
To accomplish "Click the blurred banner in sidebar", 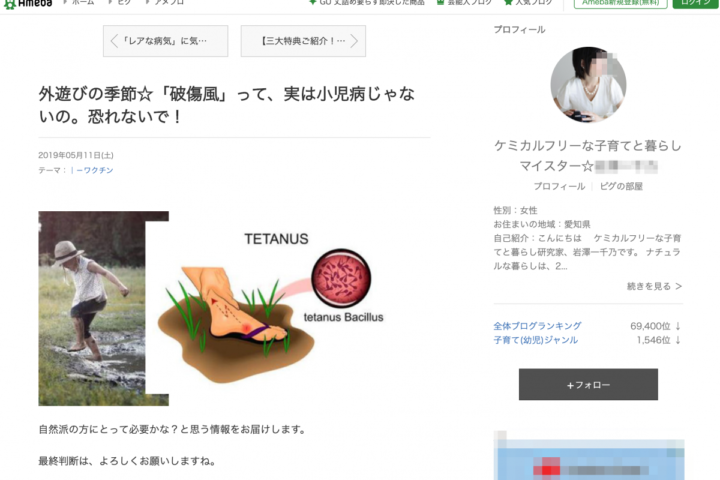I will coord(589,456).
